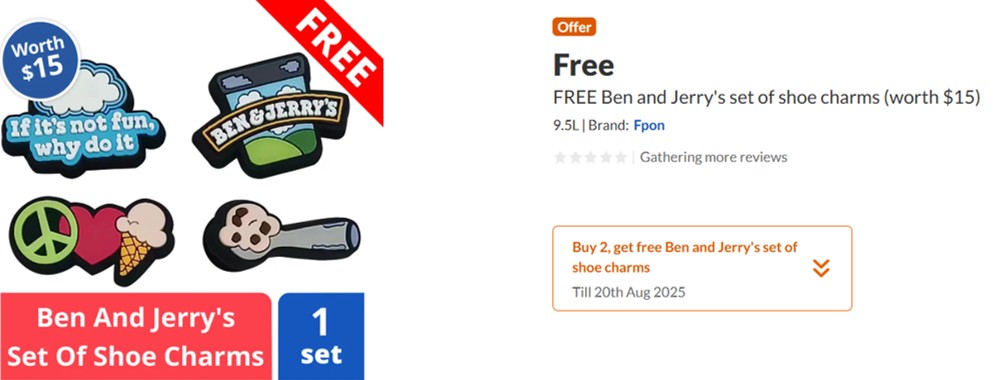
Task: Click the FREE Ben and Jerry's product title
Action: pyautogui.click(x=767, y=98)
